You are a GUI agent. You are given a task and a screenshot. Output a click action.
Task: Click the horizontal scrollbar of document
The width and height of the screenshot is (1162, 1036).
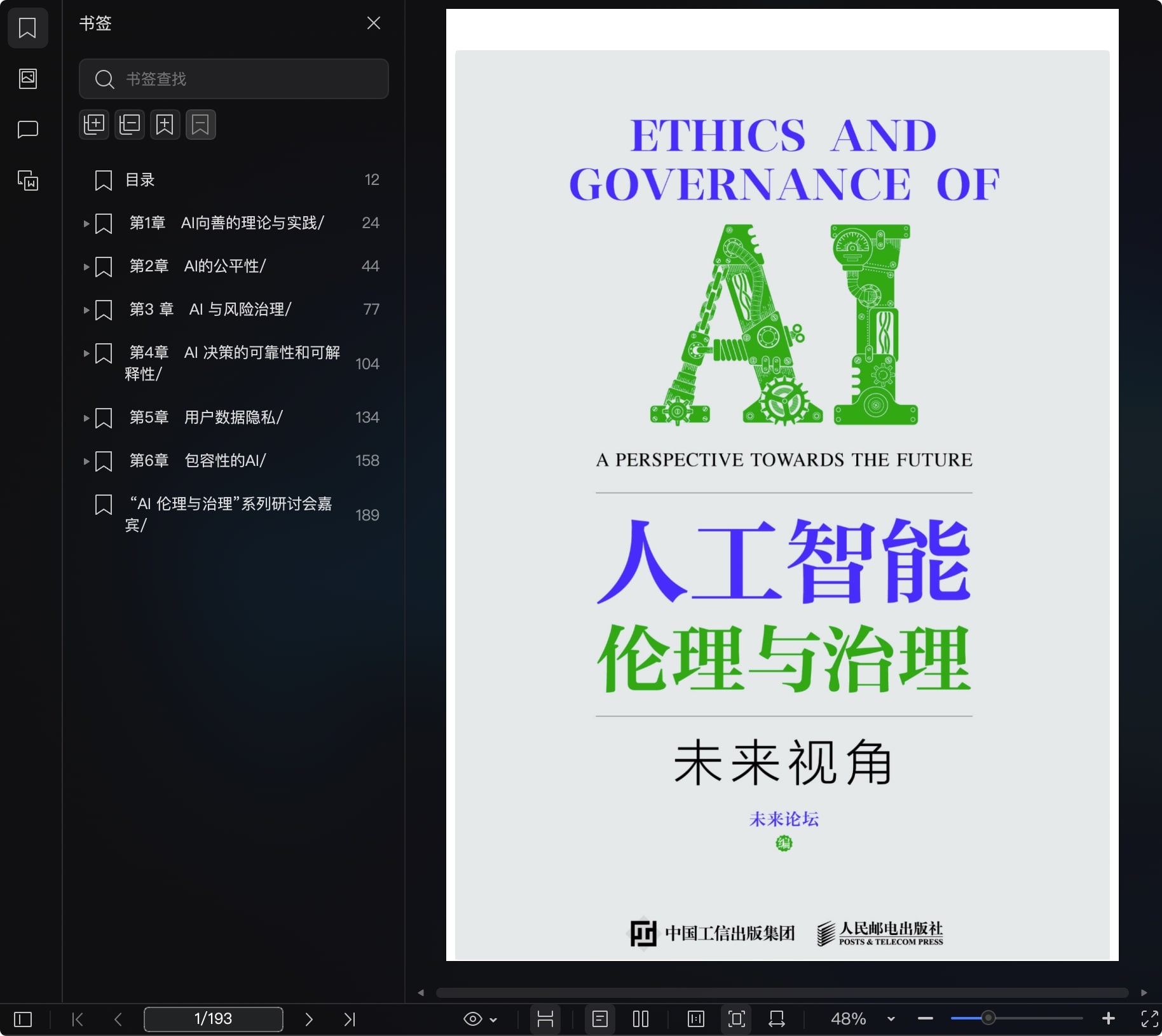point(782,993)
